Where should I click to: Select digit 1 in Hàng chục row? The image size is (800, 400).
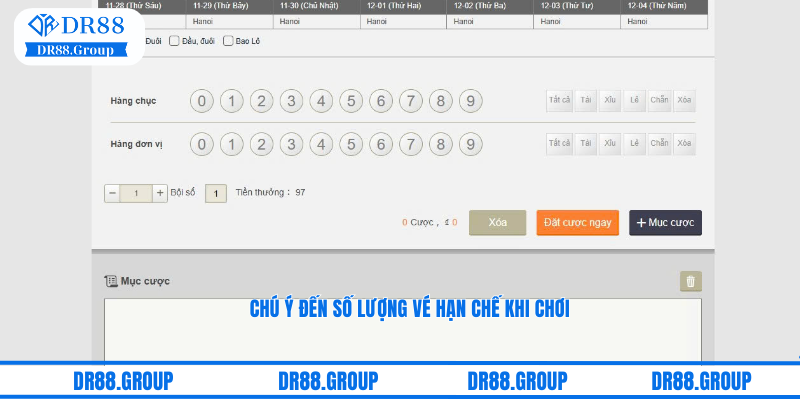point(232,101)
